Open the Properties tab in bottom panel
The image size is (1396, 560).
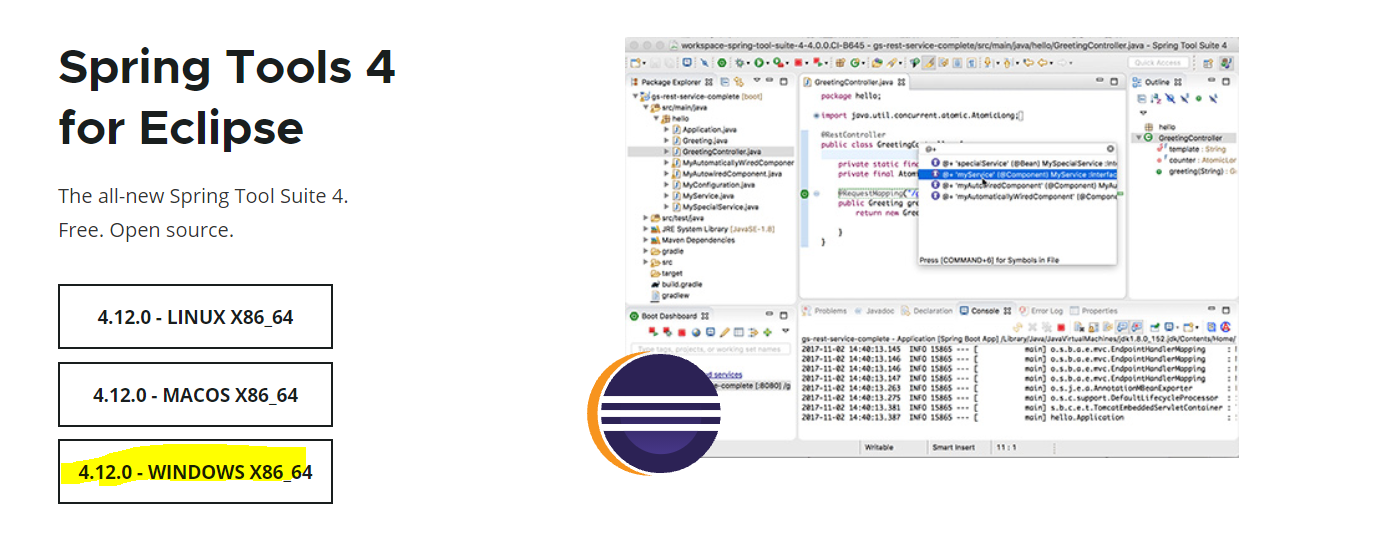coord(1093,311)
